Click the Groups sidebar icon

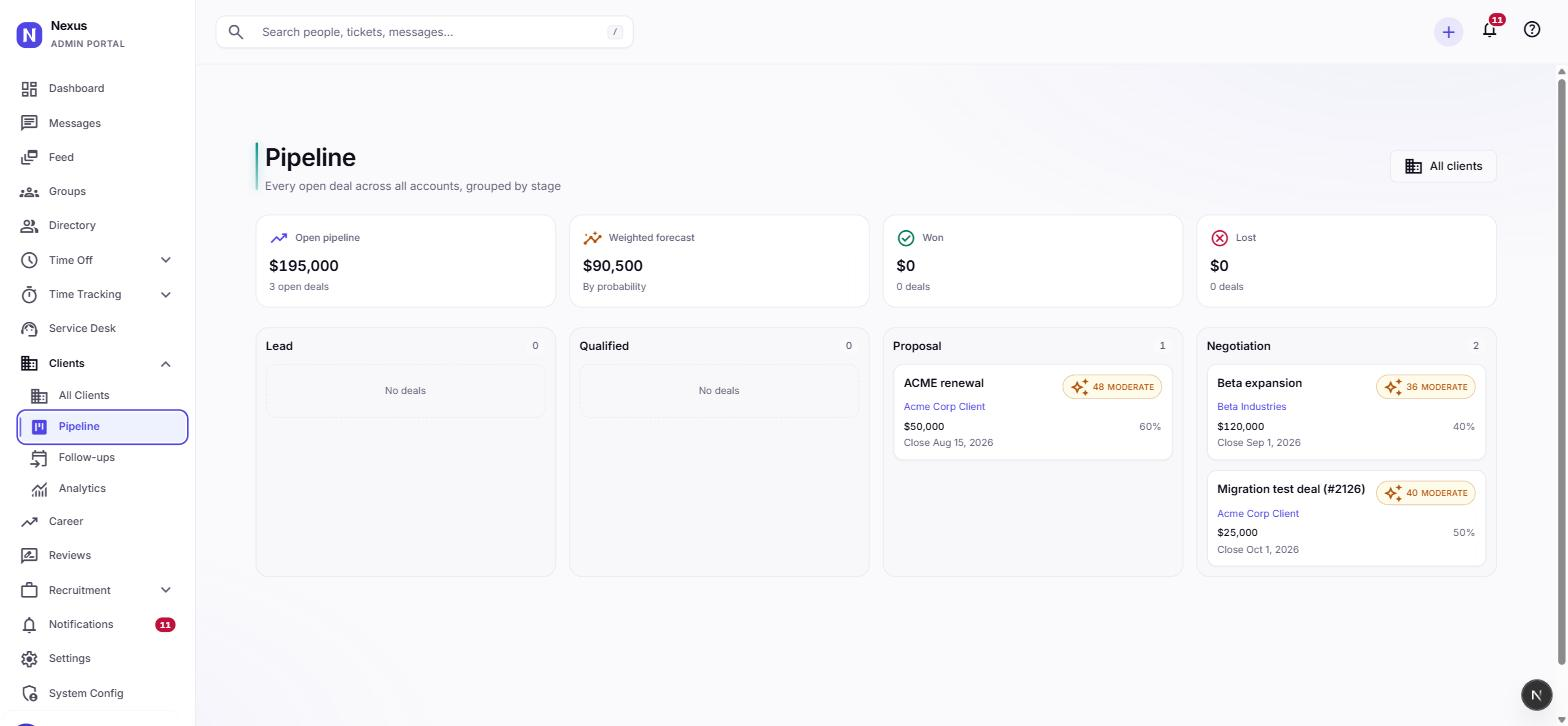pos(29,191)
